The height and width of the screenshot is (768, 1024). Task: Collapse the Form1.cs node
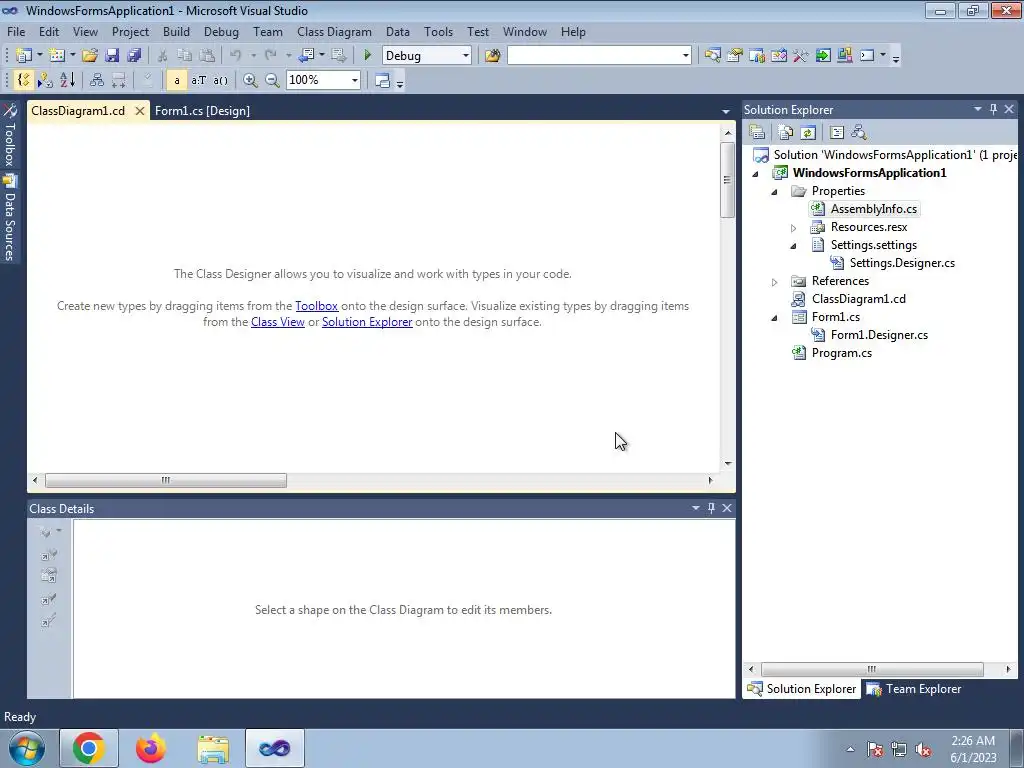coord(775,318)
